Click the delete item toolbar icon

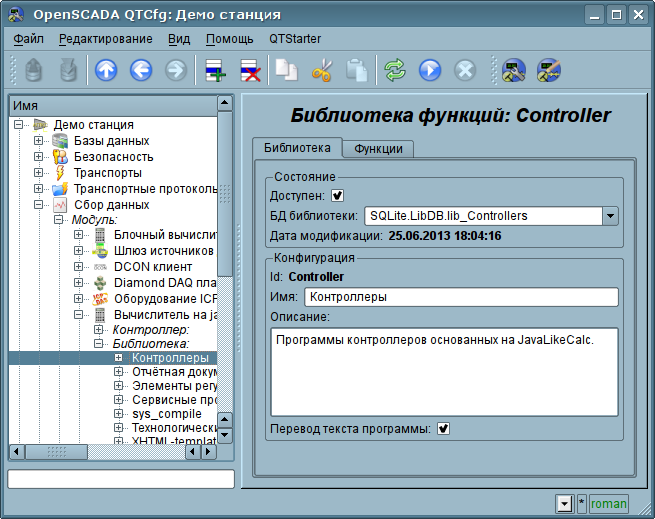(250, 70)
